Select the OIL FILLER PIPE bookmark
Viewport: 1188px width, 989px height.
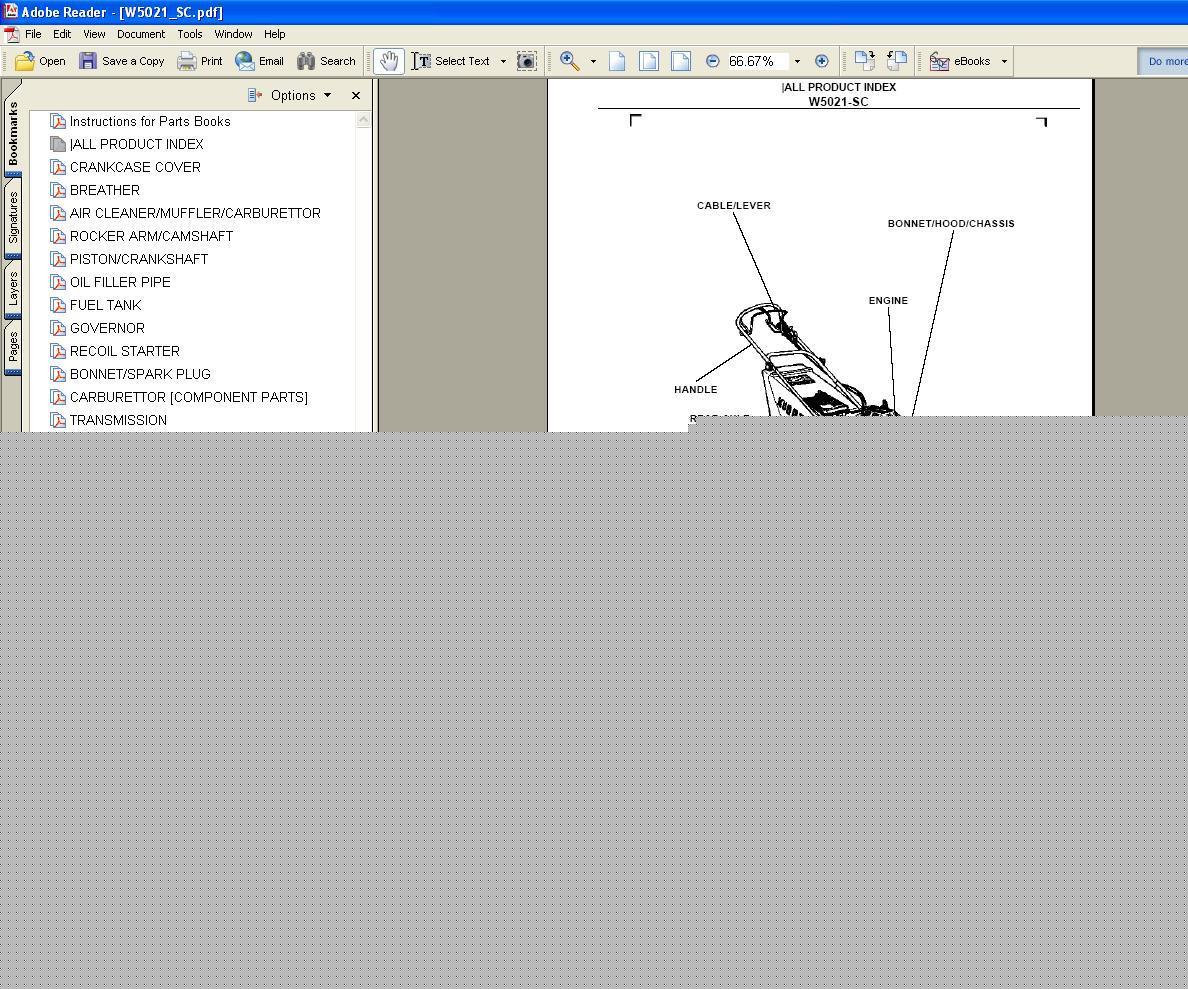click(120, 282)
